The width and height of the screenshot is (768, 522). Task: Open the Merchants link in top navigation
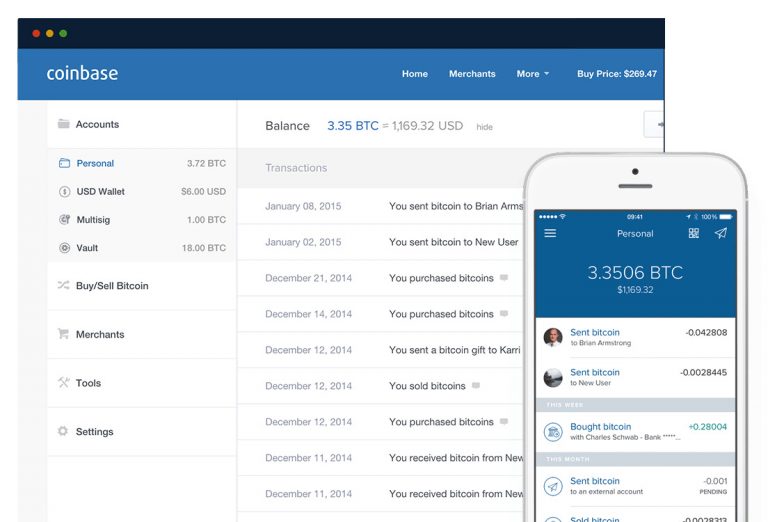point(472,74)
